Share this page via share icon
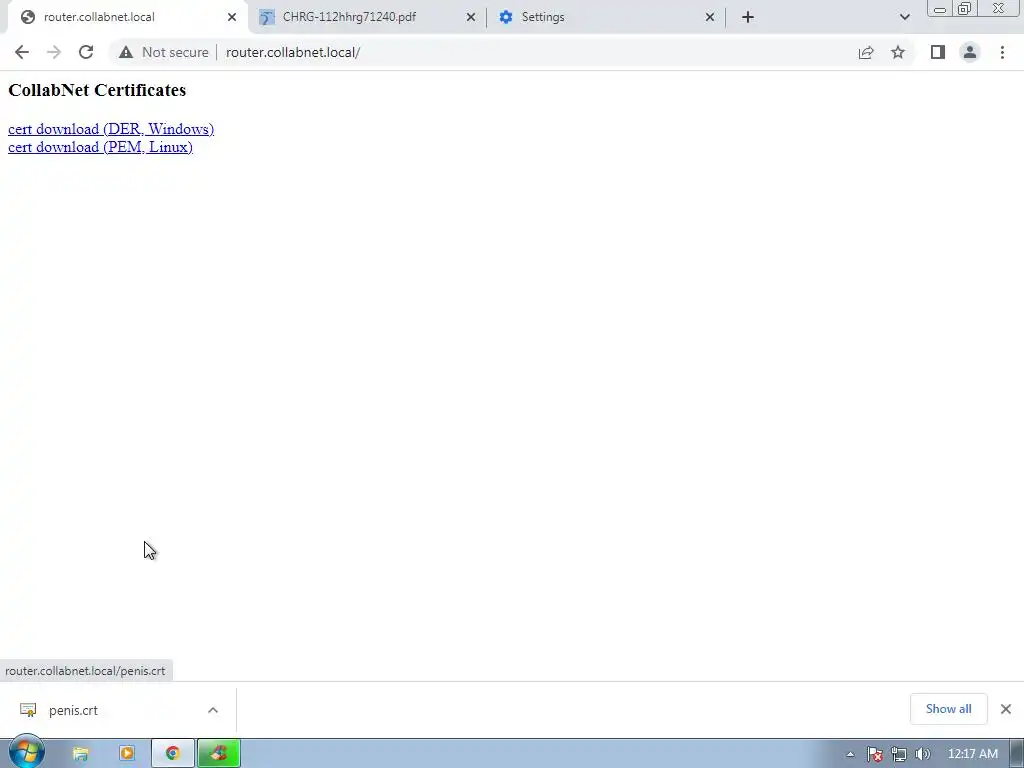The image size is (1024, 768). tap(866, 52)
